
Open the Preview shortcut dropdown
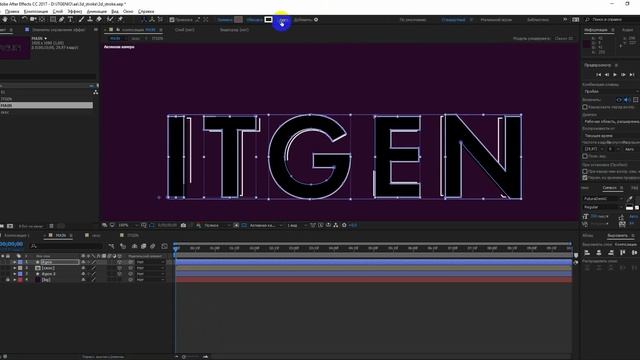pyautogui.click(x=611, y=91)
